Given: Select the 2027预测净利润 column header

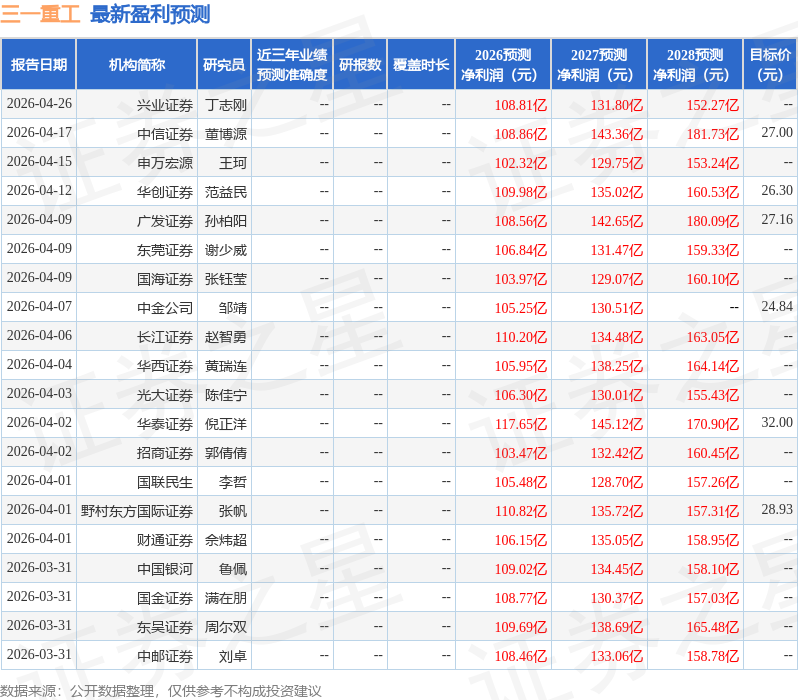Looking at the screenshot, I should tap(599, 65).
